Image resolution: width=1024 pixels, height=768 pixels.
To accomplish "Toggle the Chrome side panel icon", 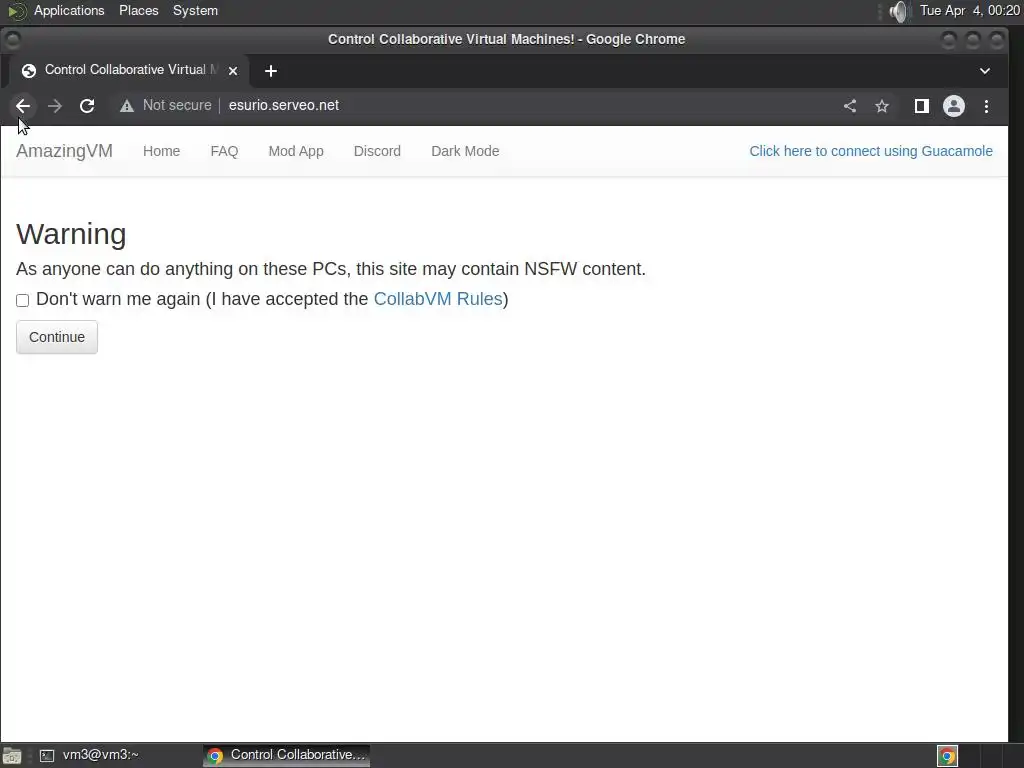I will (921, 106).
